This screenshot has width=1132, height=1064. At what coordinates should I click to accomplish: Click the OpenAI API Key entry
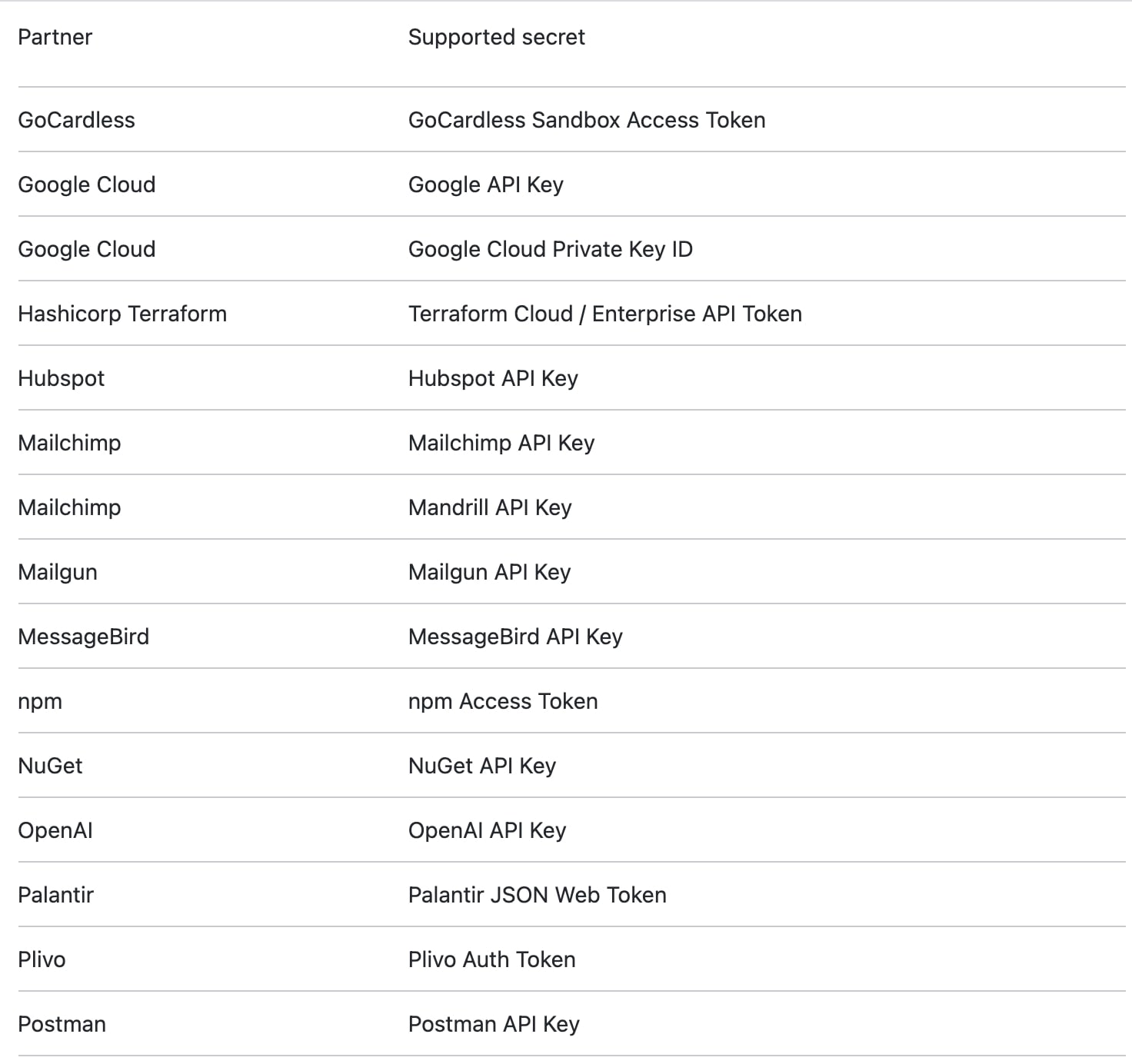coord(487,830)
